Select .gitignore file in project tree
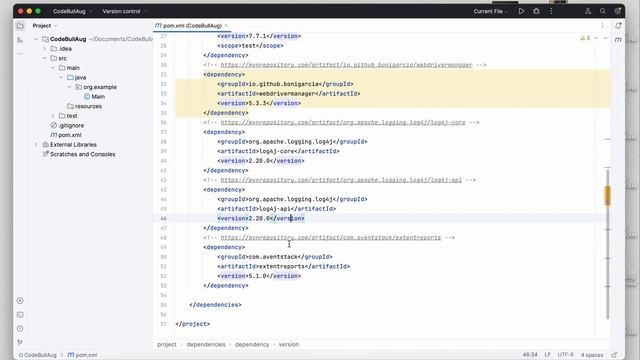Viewport: 640px width, 360px height. (x=67, y=125)
